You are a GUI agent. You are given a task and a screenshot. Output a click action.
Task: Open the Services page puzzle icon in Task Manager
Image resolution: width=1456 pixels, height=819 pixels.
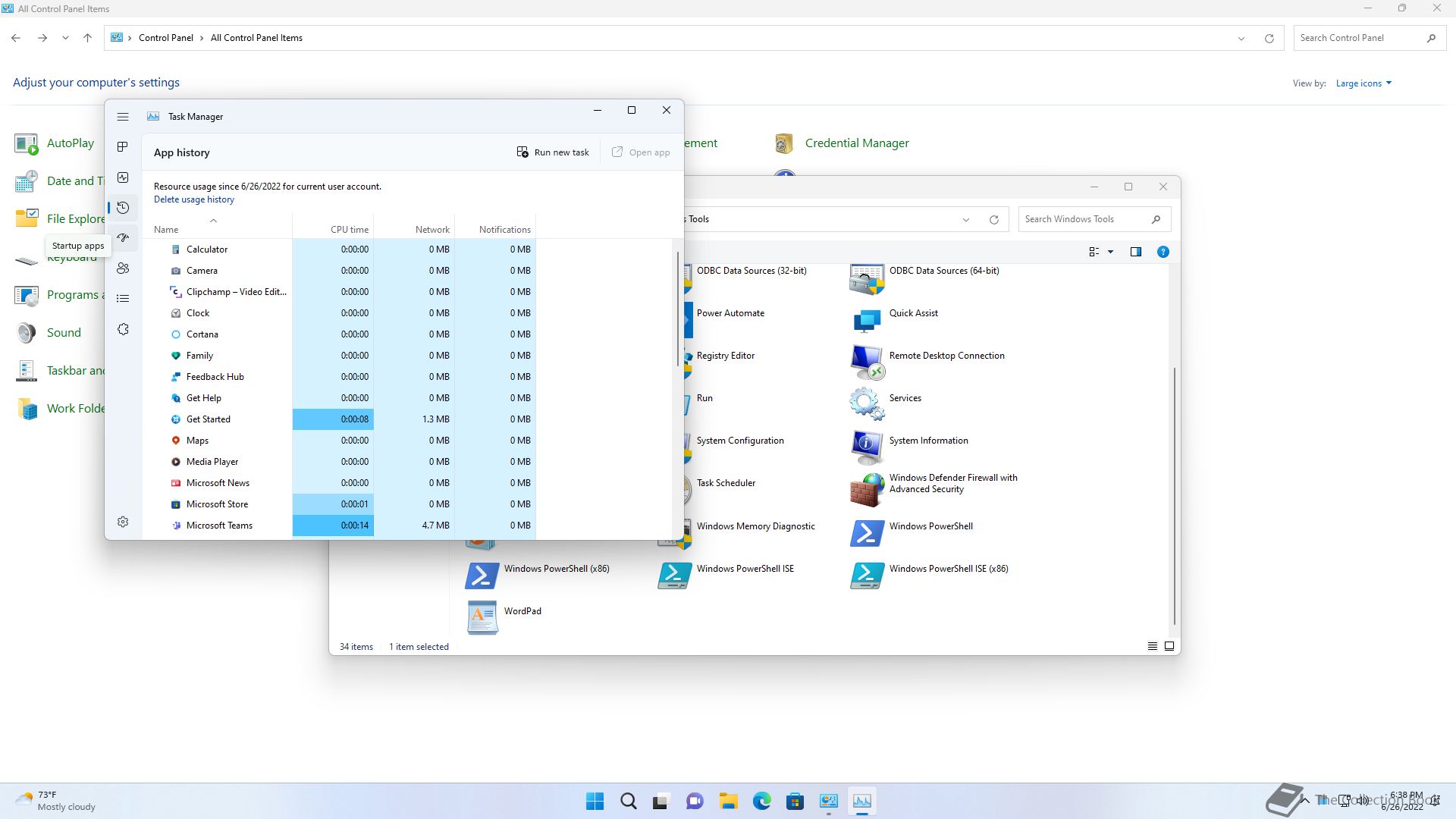(x=123, y=329)
